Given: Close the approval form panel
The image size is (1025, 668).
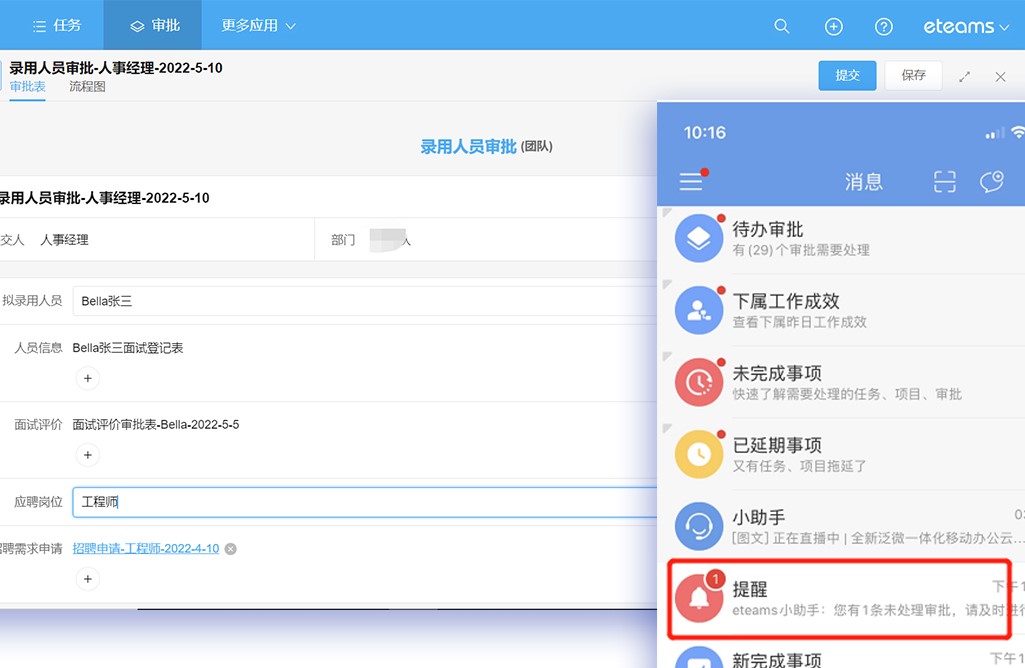Looking at the screenshot, I should pos(1000,77).
